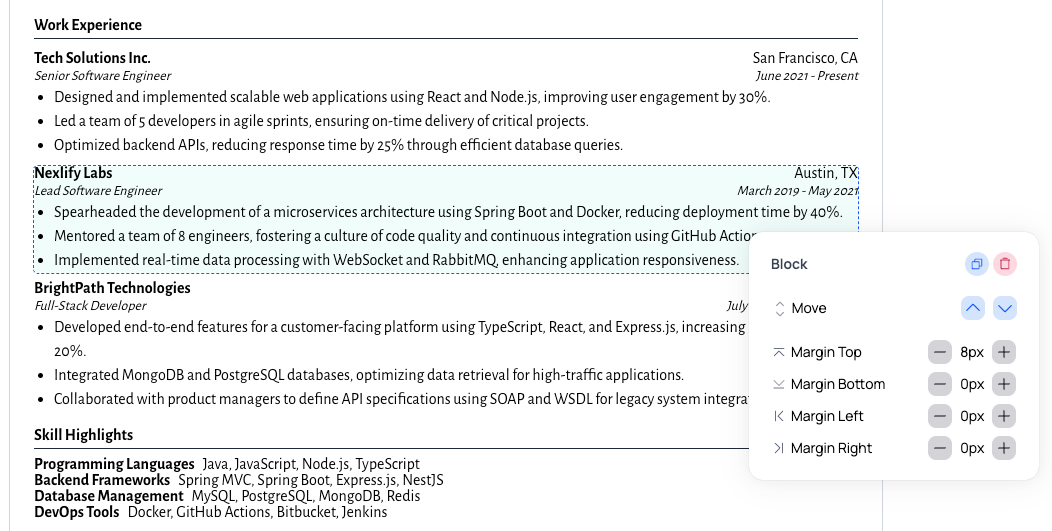Image resolution: width=1052 pixels, height=531 pixels.
Task: Select the Tech Solutions Inc. company name
Action: (93, 58)
